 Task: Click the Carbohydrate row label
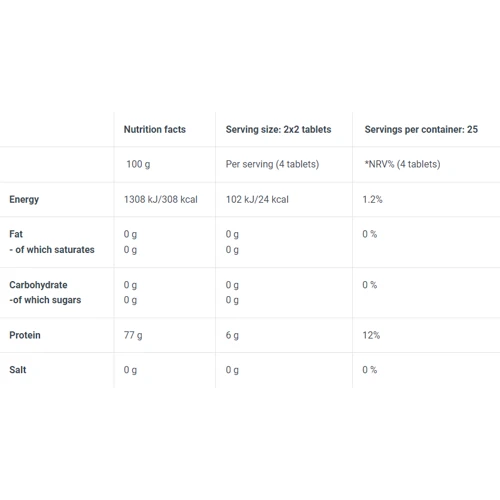coord(38,285)
